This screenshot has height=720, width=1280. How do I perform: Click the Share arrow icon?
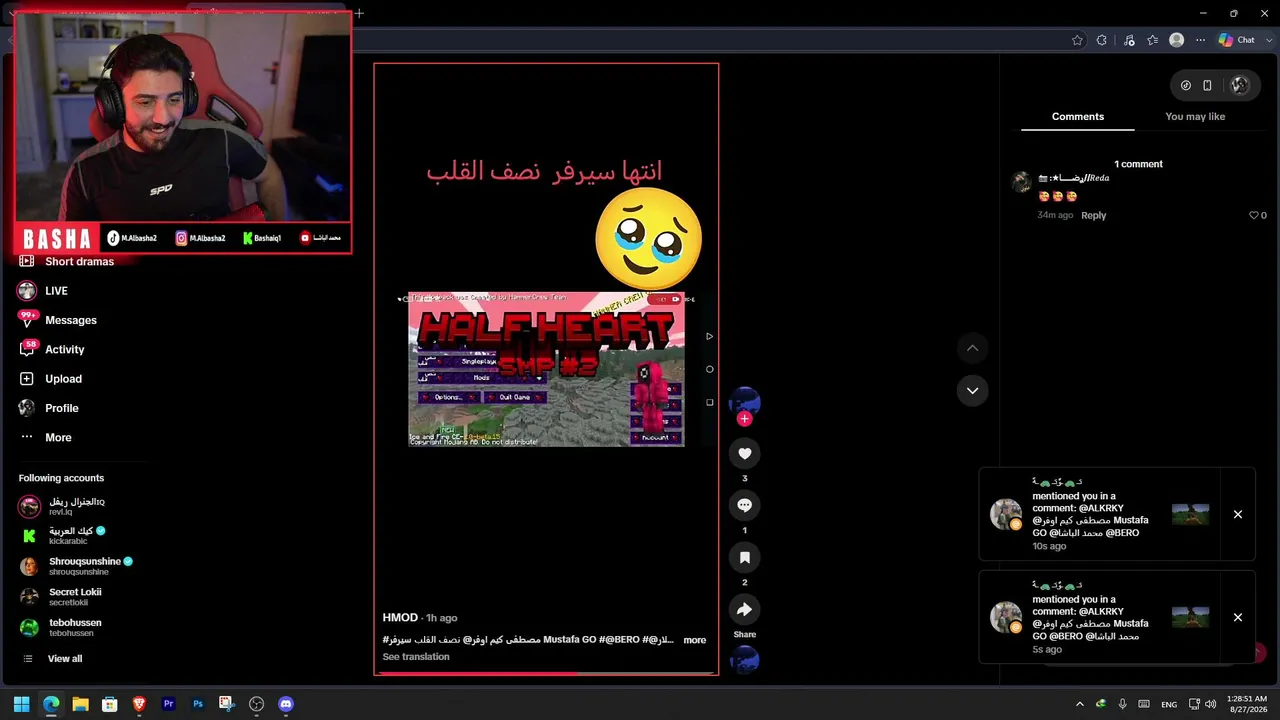click(x=744, y=610)
